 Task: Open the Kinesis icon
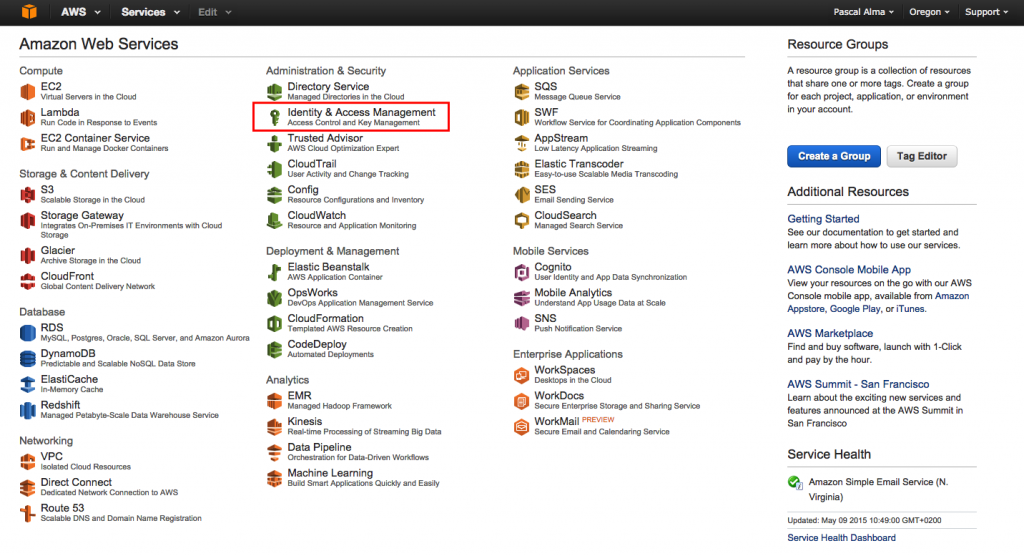(274, 427)
